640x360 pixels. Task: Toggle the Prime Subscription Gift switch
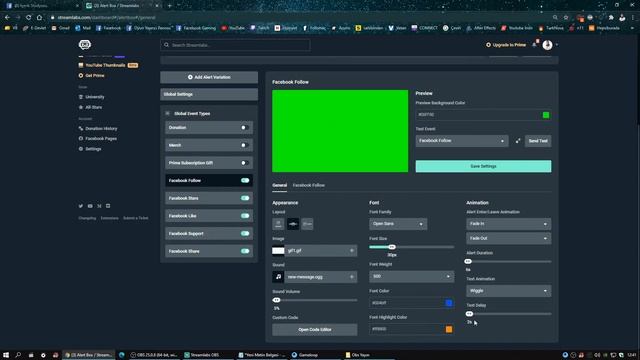244,163
